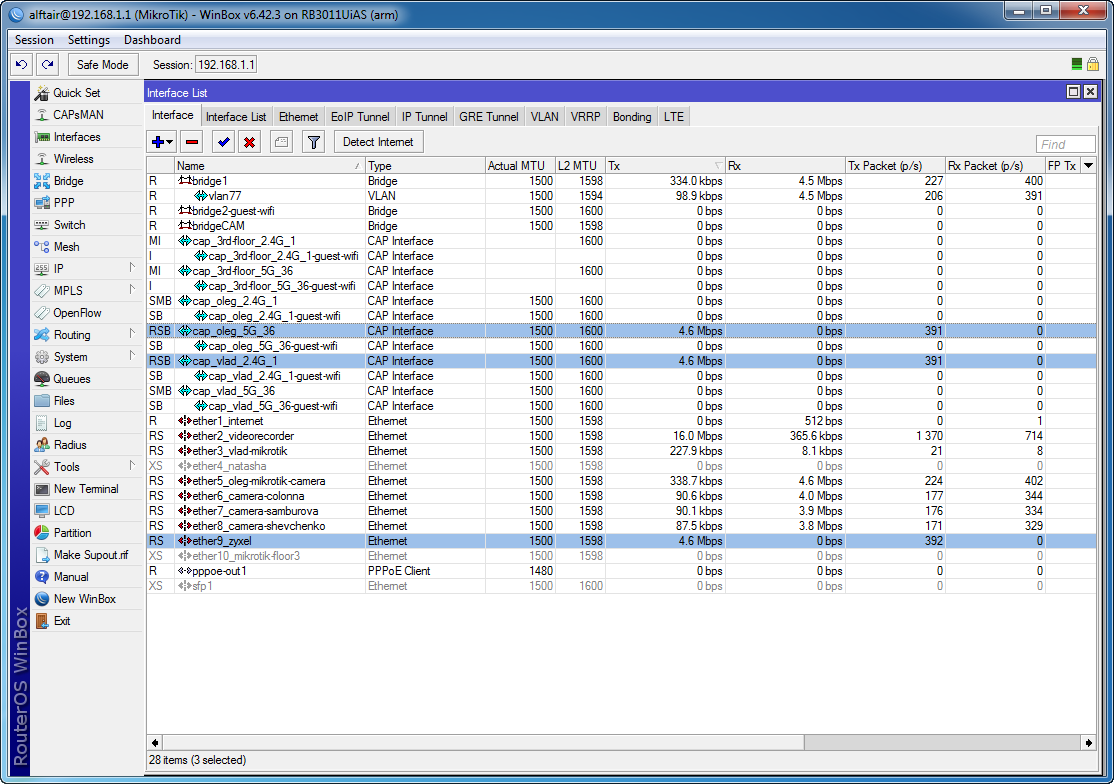The image size is (1114, 784).
Task: Expand the IP submenu
Action: click(132, 268)
